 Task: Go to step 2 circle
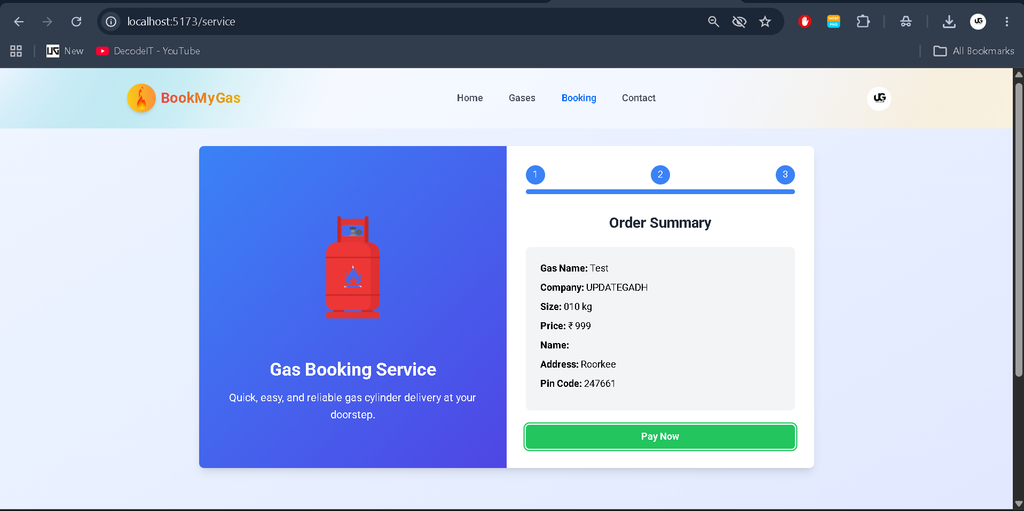click(x=660, y=174)
